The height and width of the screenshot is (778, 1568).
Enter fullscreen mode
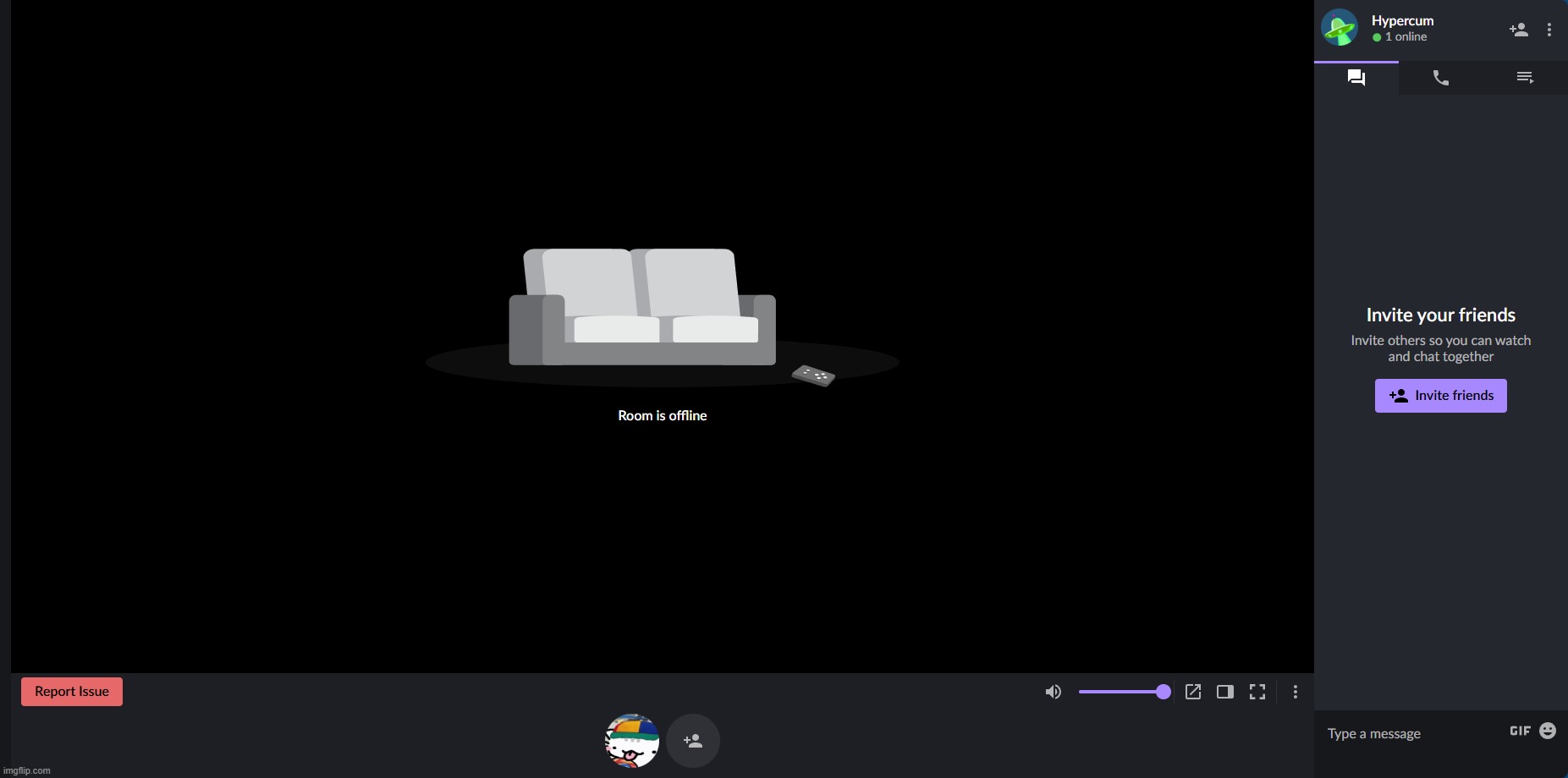tap(1257, 692)
